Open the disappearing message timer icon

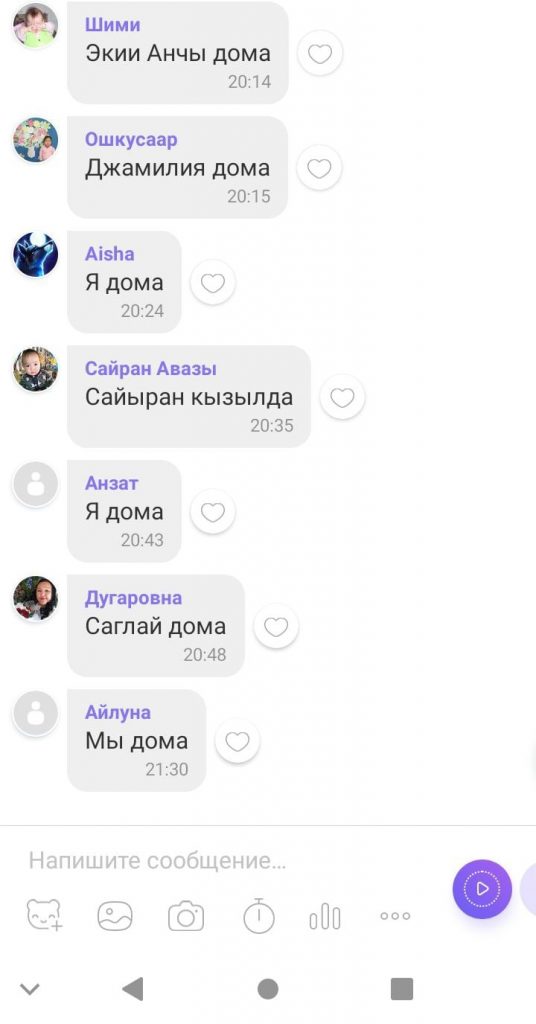tap(259, 915)
